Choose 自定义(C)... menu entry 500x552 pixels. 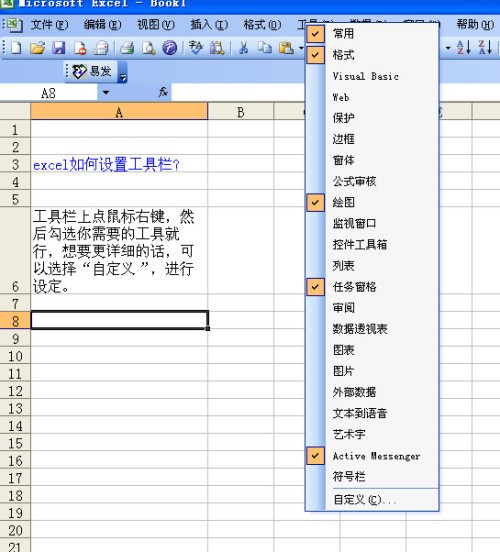pyautogui.click(x=372, y=500)
